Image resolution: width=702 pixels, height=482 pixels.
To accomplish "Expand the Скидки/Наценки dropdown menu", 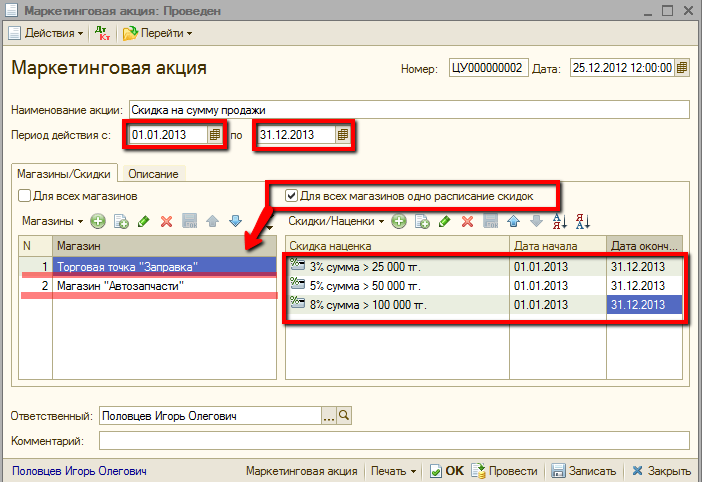I will [x=336, y=220].
